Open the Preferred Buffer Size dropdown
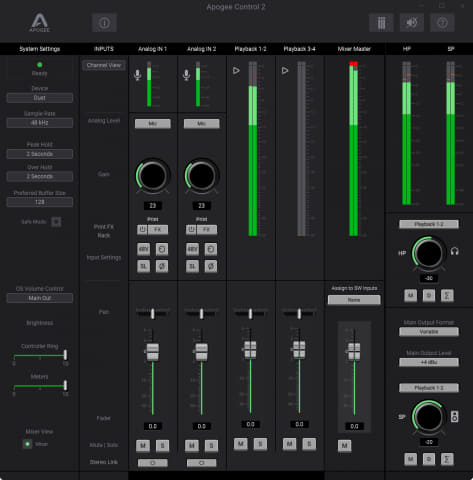The width and height of the screenshot is (473, 480). (40, 202)
